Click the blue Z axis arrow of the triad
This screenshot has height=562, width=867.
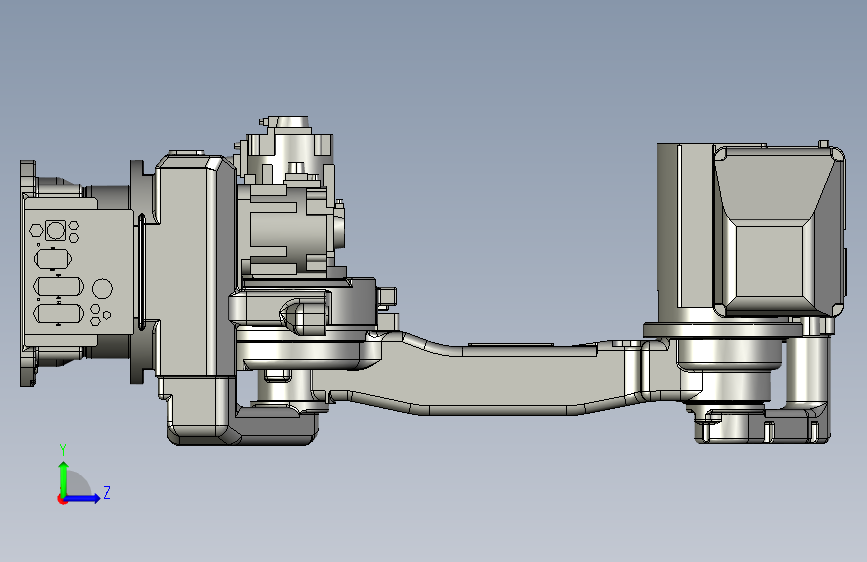(82, 498)
